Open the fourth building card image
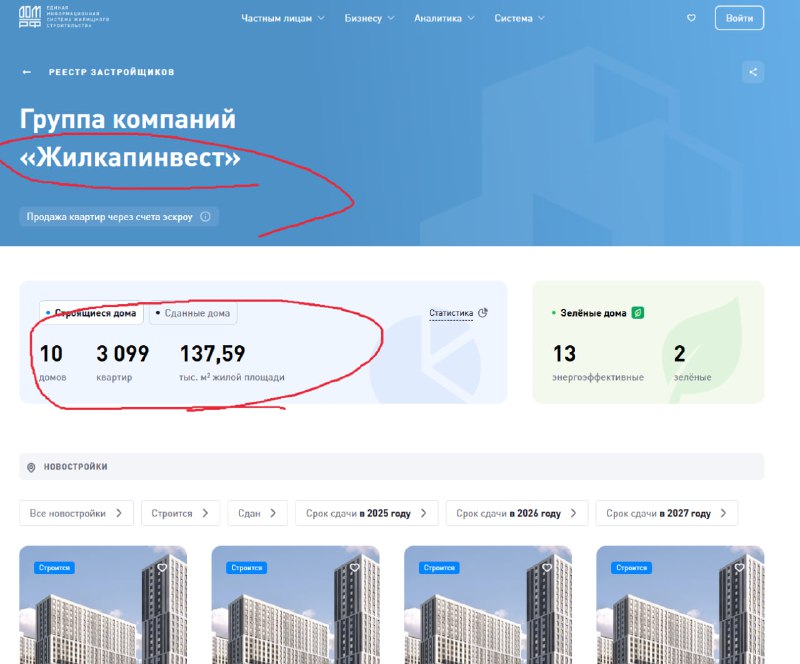 [x=680, y=605]
